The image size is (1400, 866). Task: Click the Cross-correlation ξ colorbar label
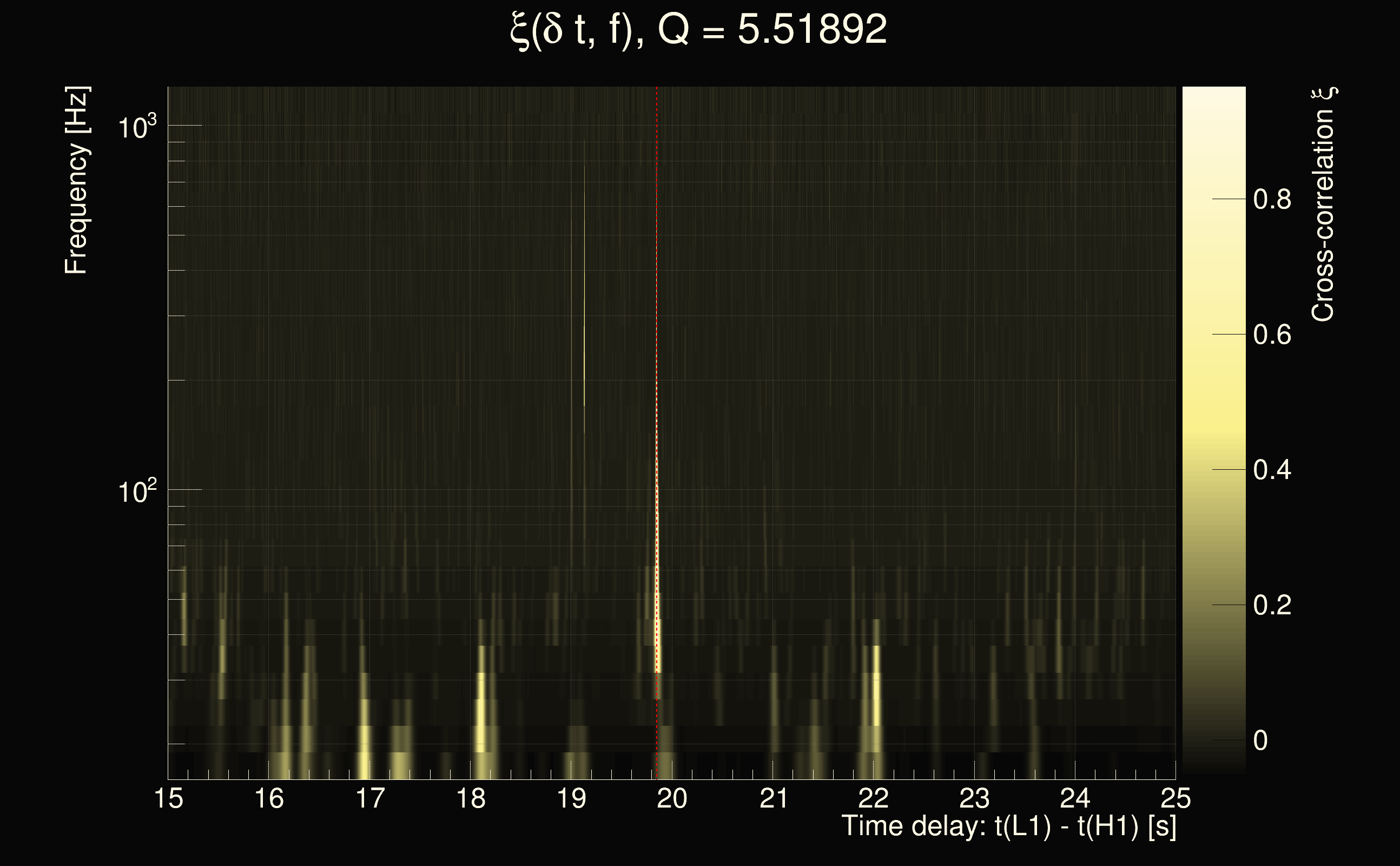point(1323,205)
